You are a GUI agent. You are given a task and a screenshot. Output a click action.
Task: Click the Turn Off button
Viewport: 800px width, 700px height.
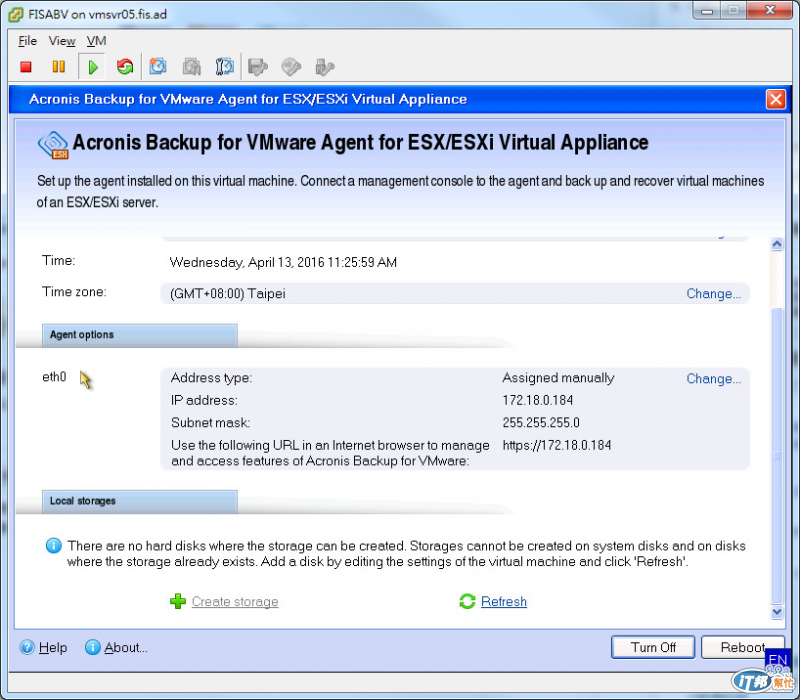(653, 647)
